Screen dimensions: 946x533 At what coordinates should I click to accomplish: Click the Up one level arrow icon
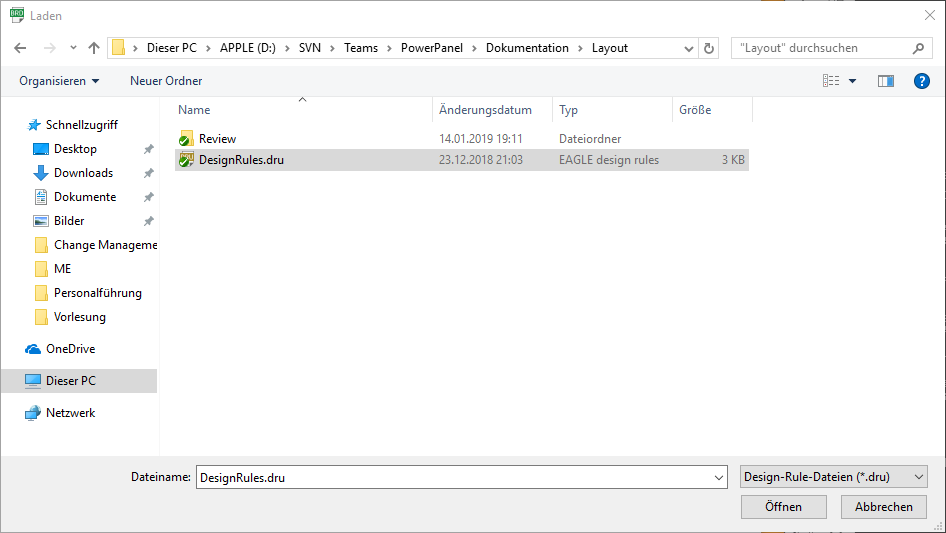click(x=94, y=48)
